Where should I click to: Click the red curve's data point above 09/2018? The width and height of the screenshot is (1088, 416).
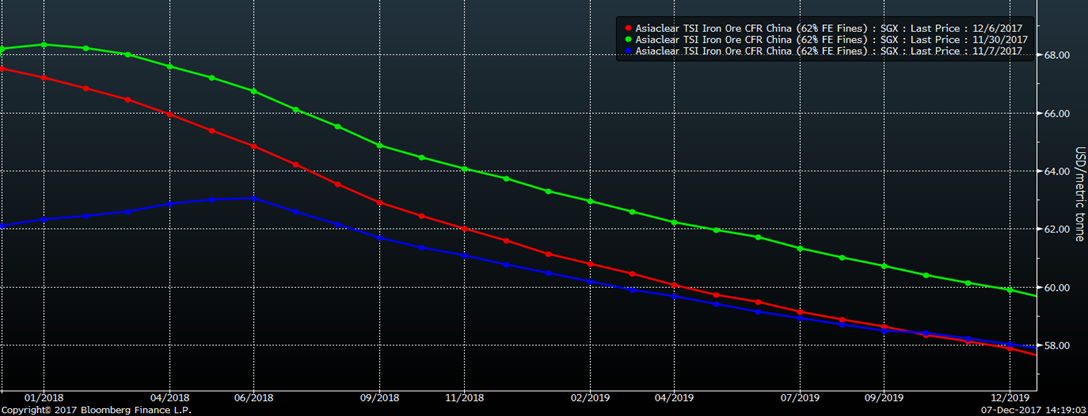pyautogui.click(x=379, y=202)
